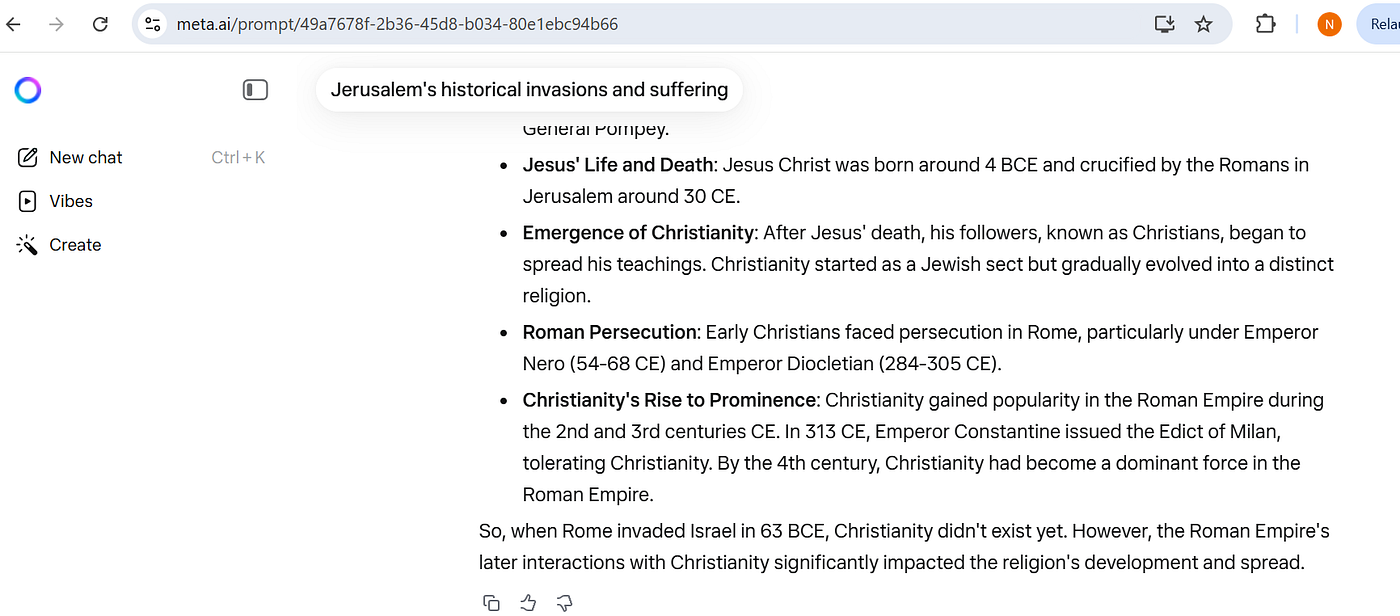Click the New chat pencil icon
The width and height of the screenshot is (1400, 616).
28,157
